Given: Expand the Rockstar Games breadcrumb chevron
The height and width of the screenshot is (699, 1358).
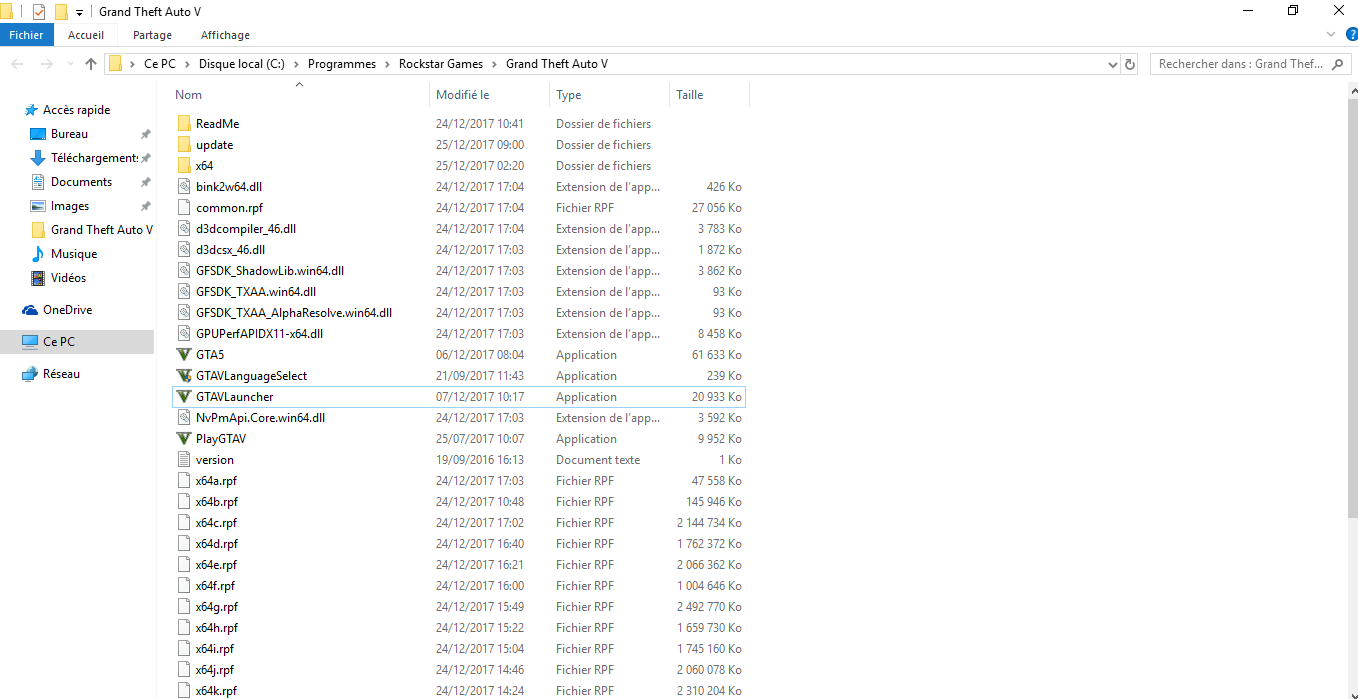Looking at the screenshot, I should tap(495, 64).
